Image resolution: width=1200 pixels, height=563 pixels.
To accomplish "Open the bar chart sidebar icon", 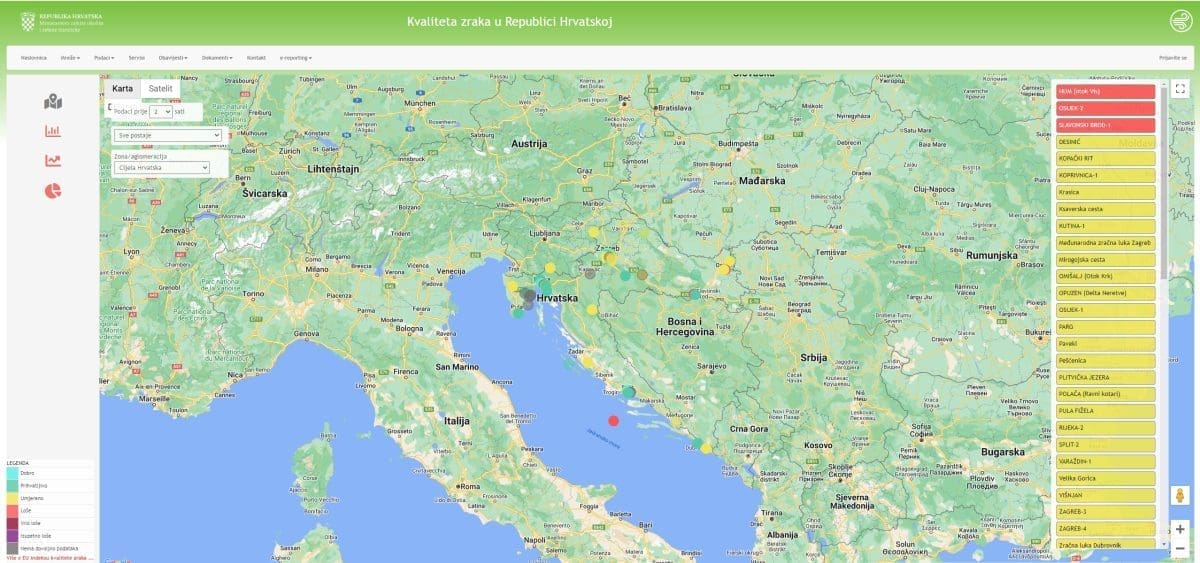I will point(53,131).
